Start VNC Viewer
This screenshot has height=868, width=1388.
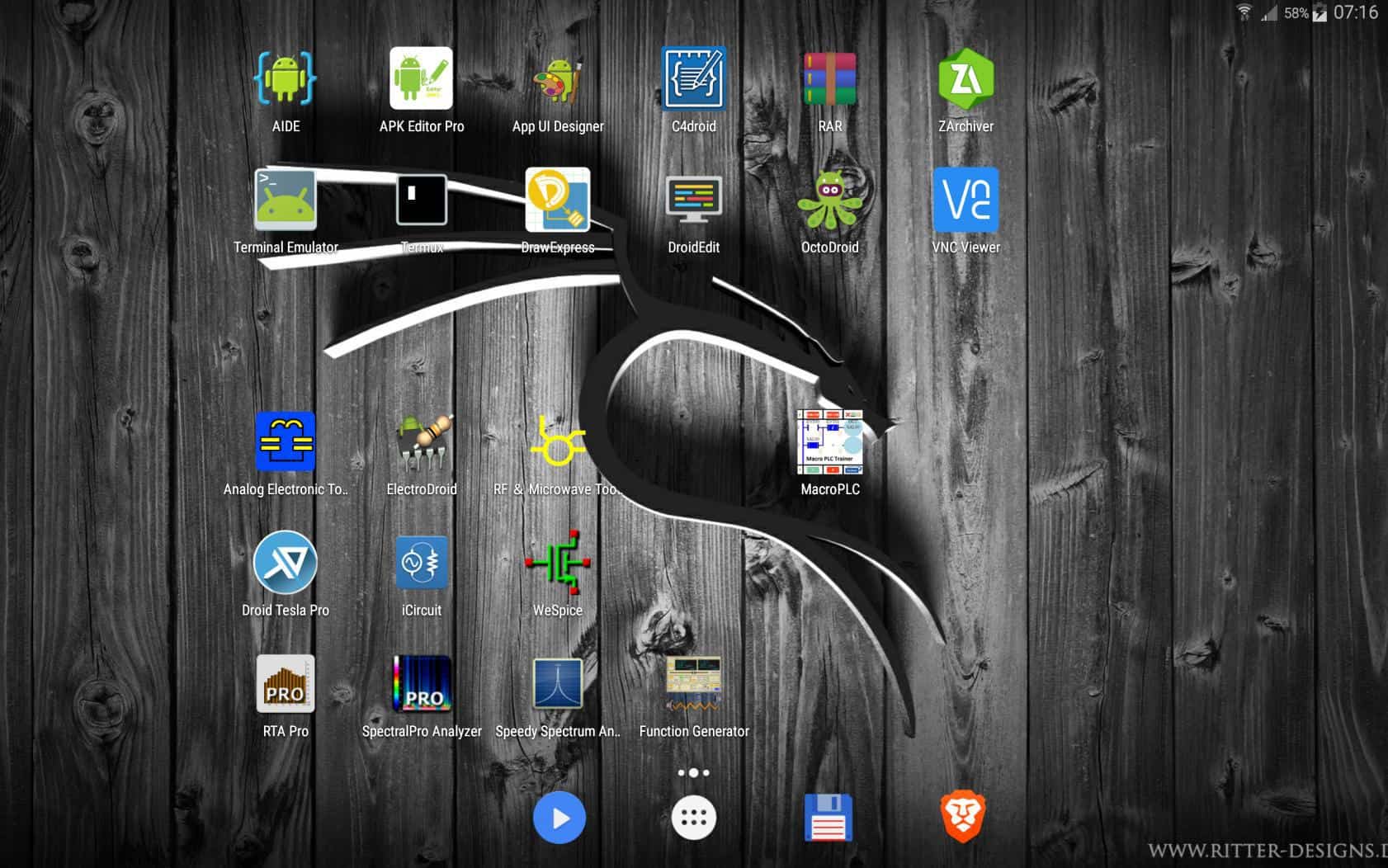(966, 200)
